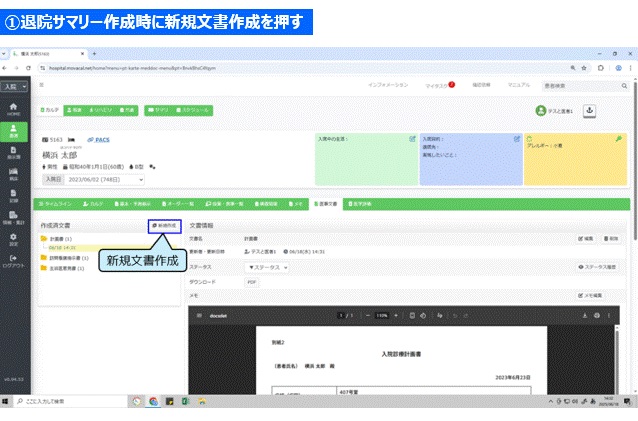Click the small link icon after blood type
The image size is (638, 421).
click(x=152, y=167)
